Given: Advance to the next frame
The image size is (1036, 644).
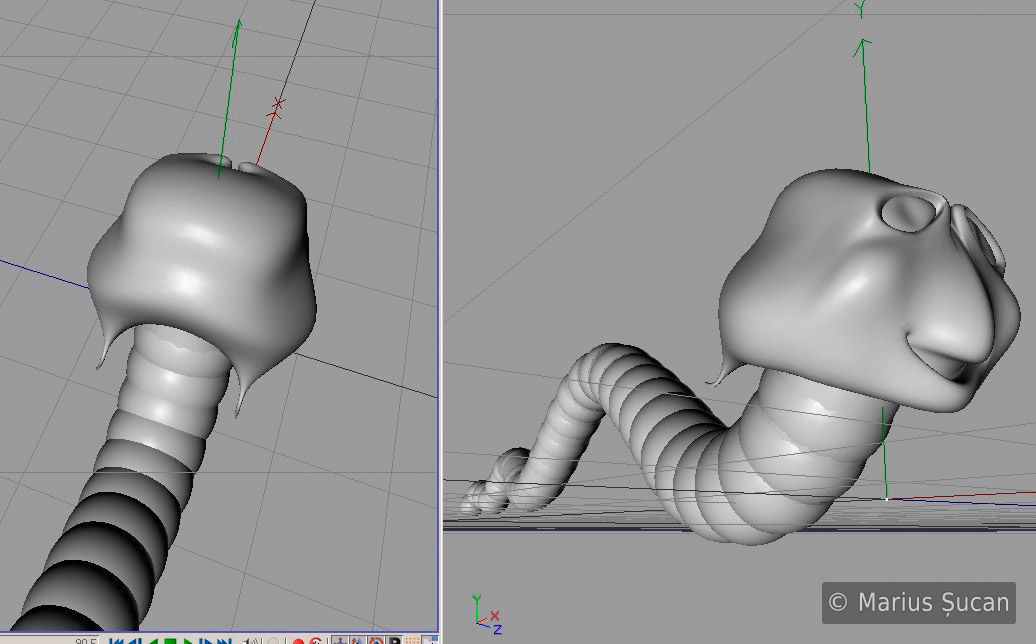Looking at the screenshot, I should (x=205, y=641).
